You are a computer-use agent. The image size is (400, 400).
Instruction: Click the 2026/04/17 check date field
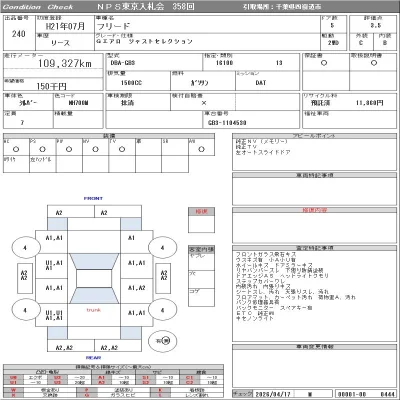pos(273,394)
